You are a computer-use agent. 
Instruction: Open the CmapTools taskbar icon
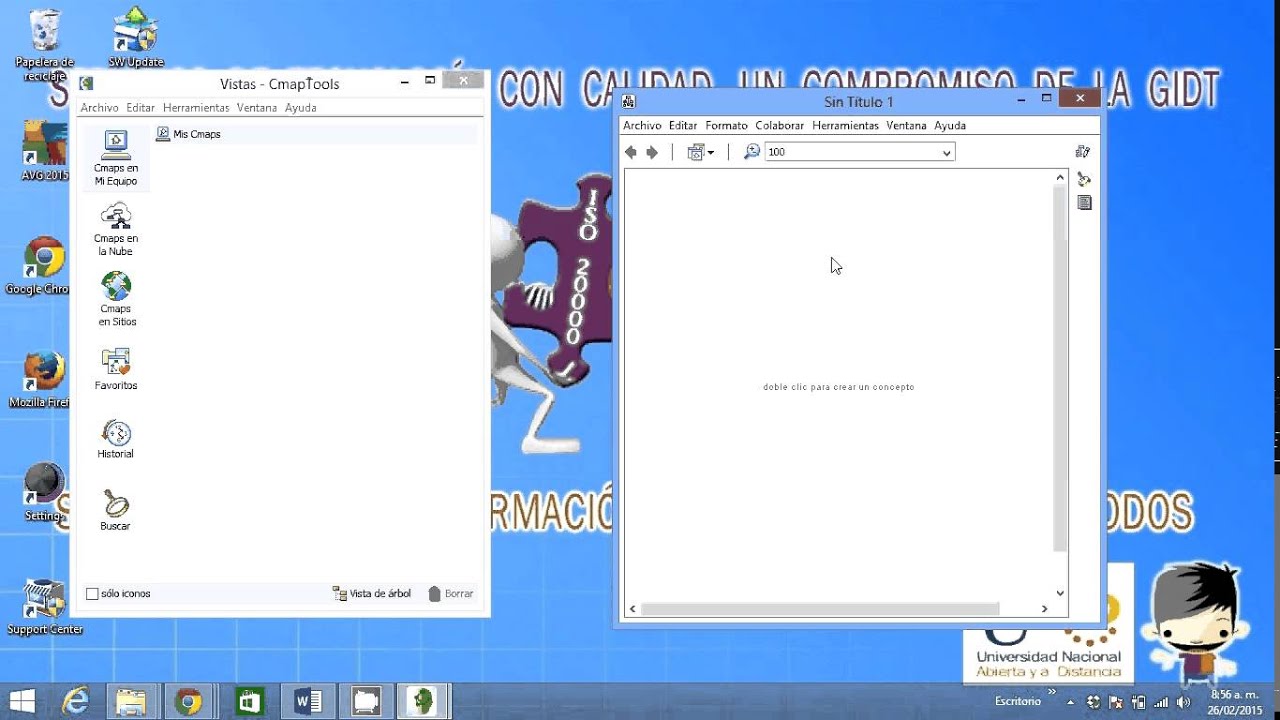click(x=424, y=701)
